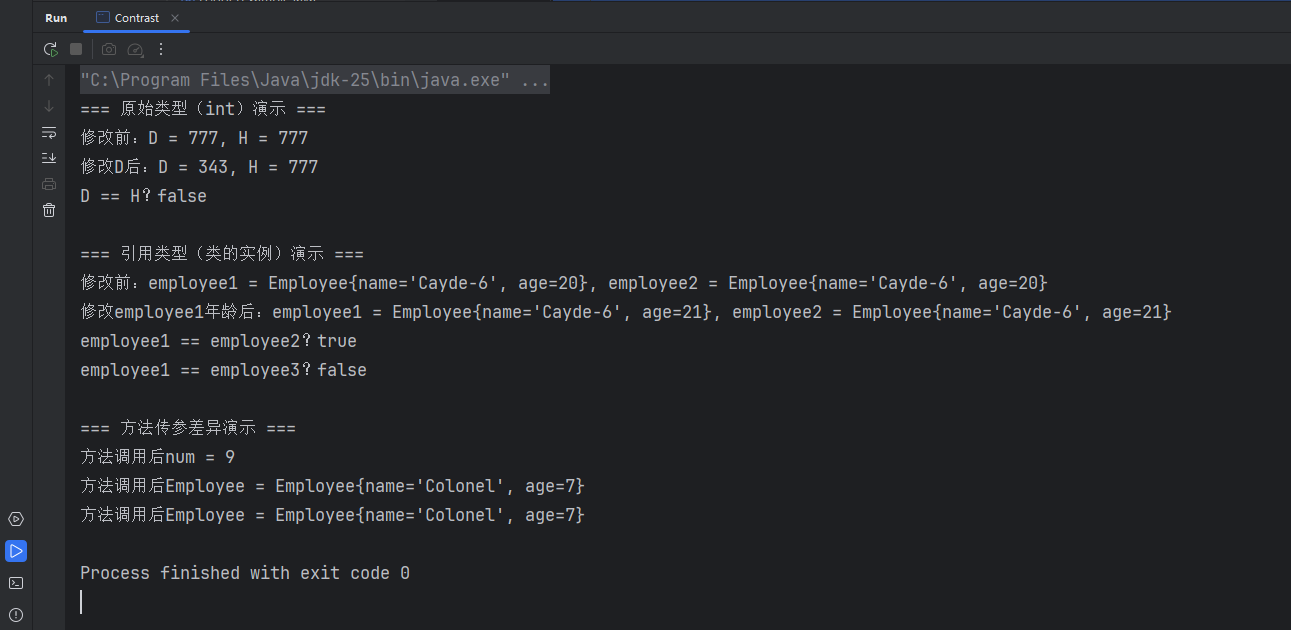This screenshot has height=630, width=1291.
Task: Click the '方法调用后num = 9' line
Action: [158, 457]
